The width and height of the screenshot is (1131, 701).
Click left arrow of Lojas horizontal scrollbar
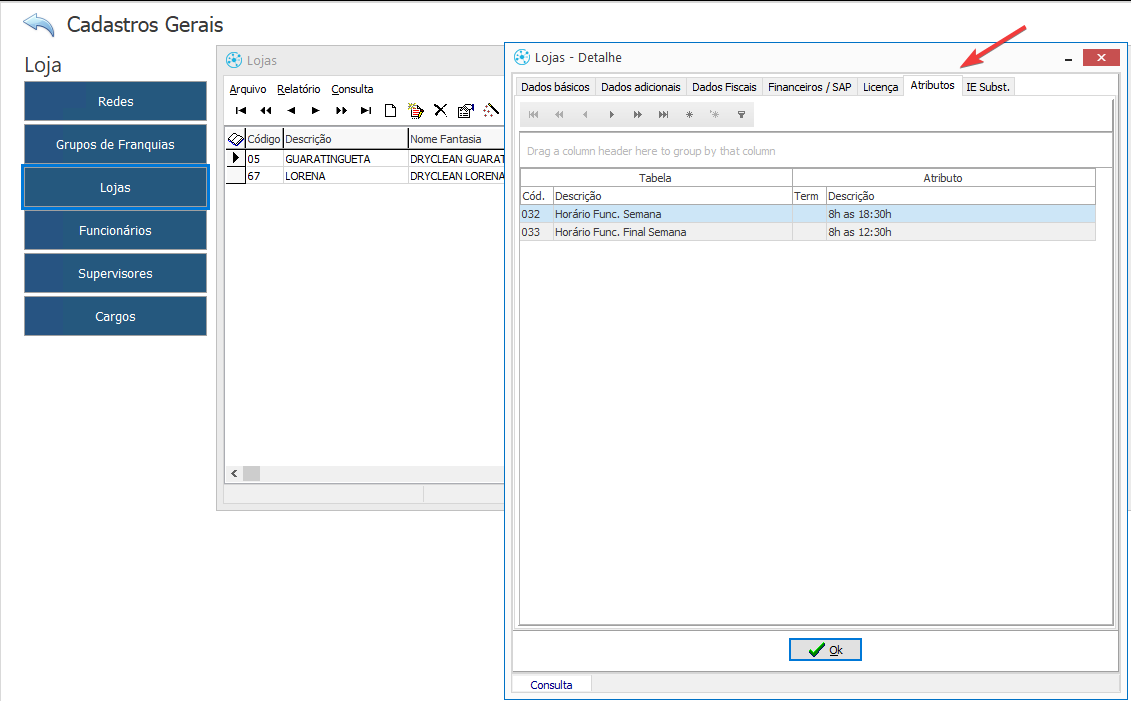click(x=234, y=473)
